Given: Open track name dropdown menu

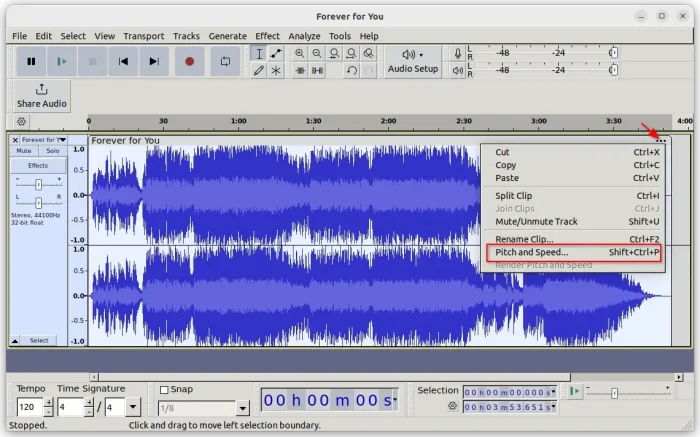Looking at the screenshot, I should [61, 140].
